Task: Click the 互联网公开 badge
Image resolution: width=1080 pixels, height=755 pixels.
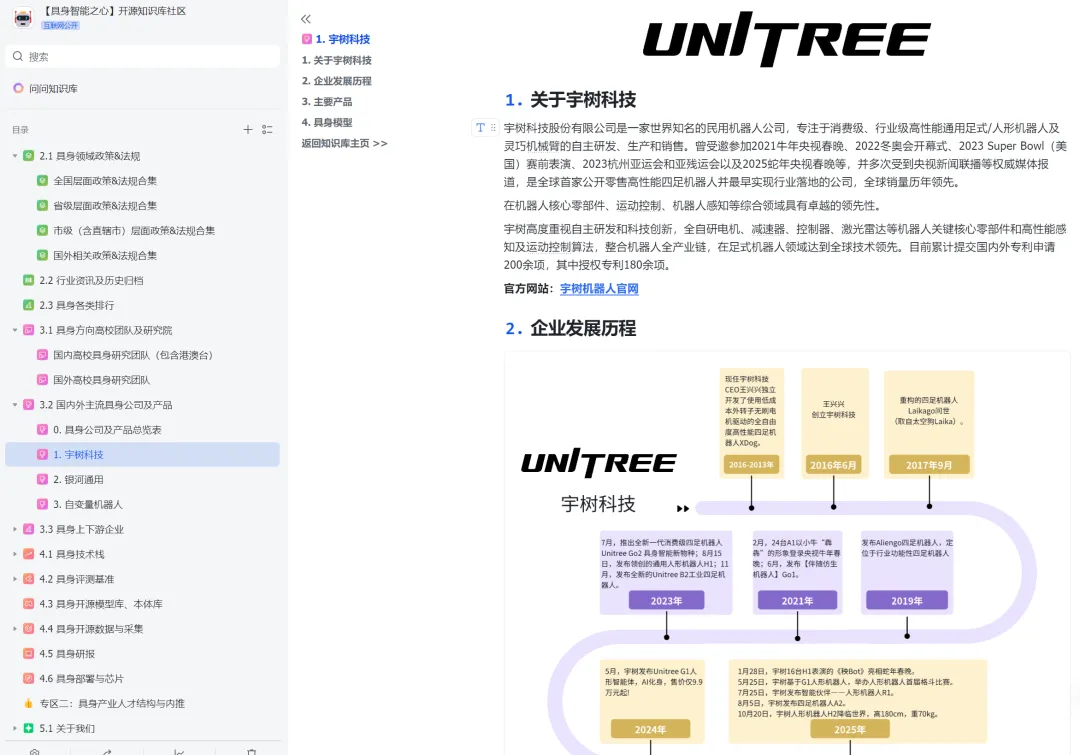Action: tap(61, 25)
